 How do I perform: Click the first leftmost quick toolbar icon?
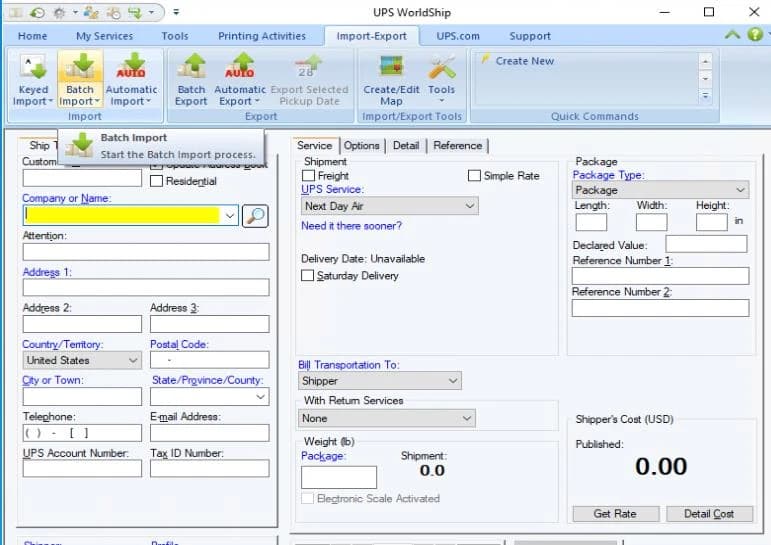click(16, 12)
